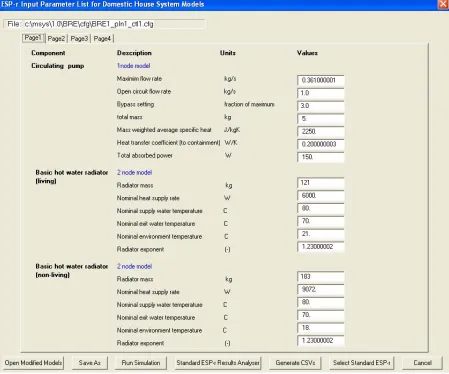Click the 'Component' column header
Viewport: 449px width, 374px height.
[48, 53]
